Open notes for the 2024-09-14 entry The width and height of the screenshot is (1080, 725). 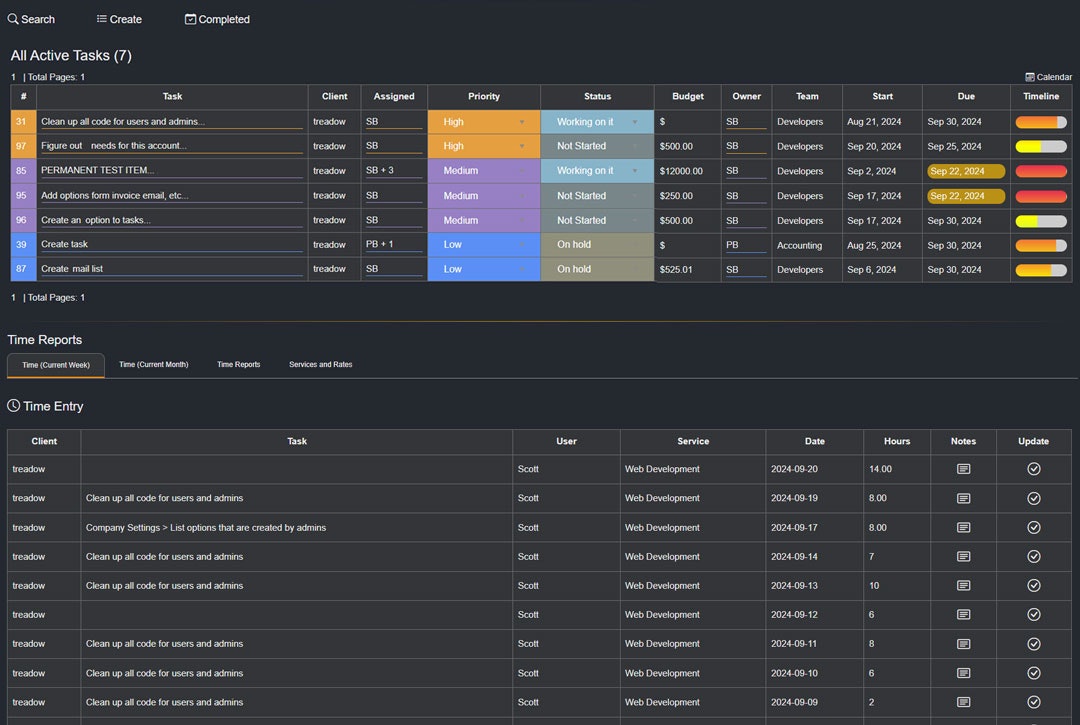point(964,556)
